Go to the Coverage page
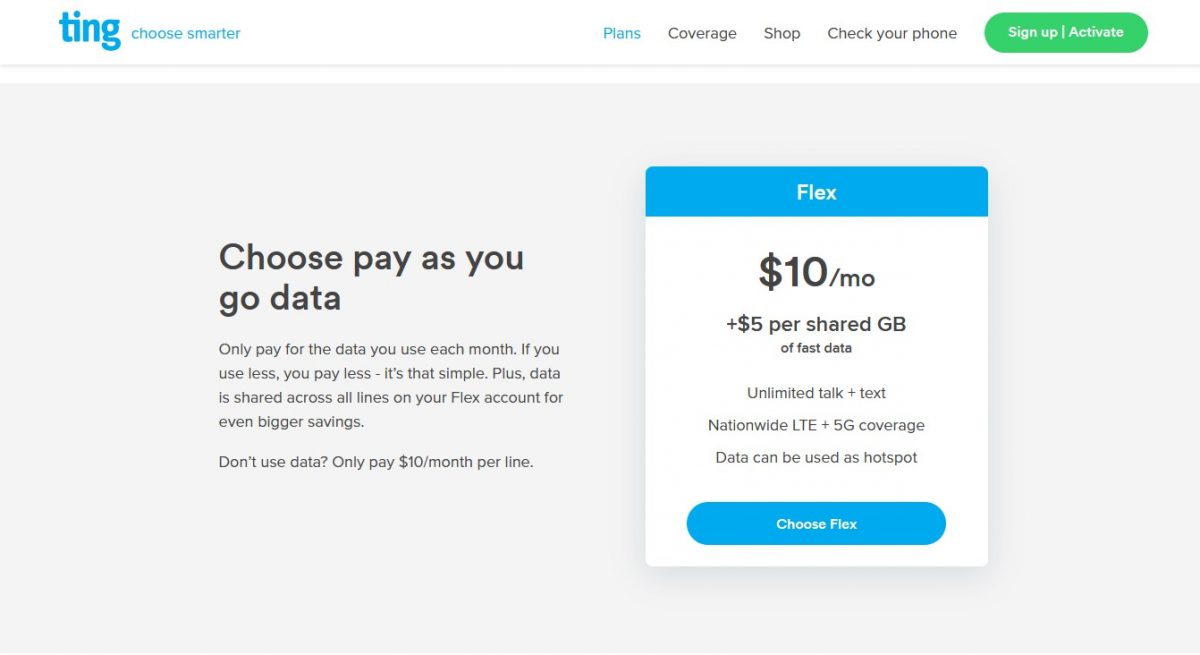Viewport: 1200px width, 655px height. [702, 33]
